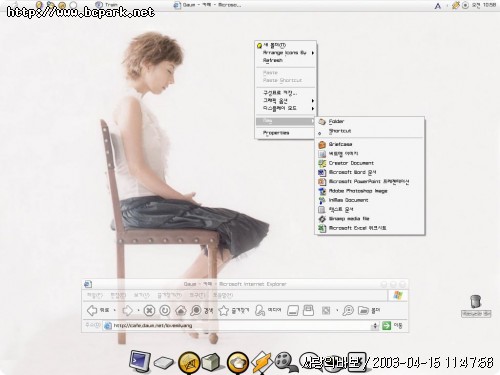
Task: Choose Properties in the context menu
Action: point(285,133)
